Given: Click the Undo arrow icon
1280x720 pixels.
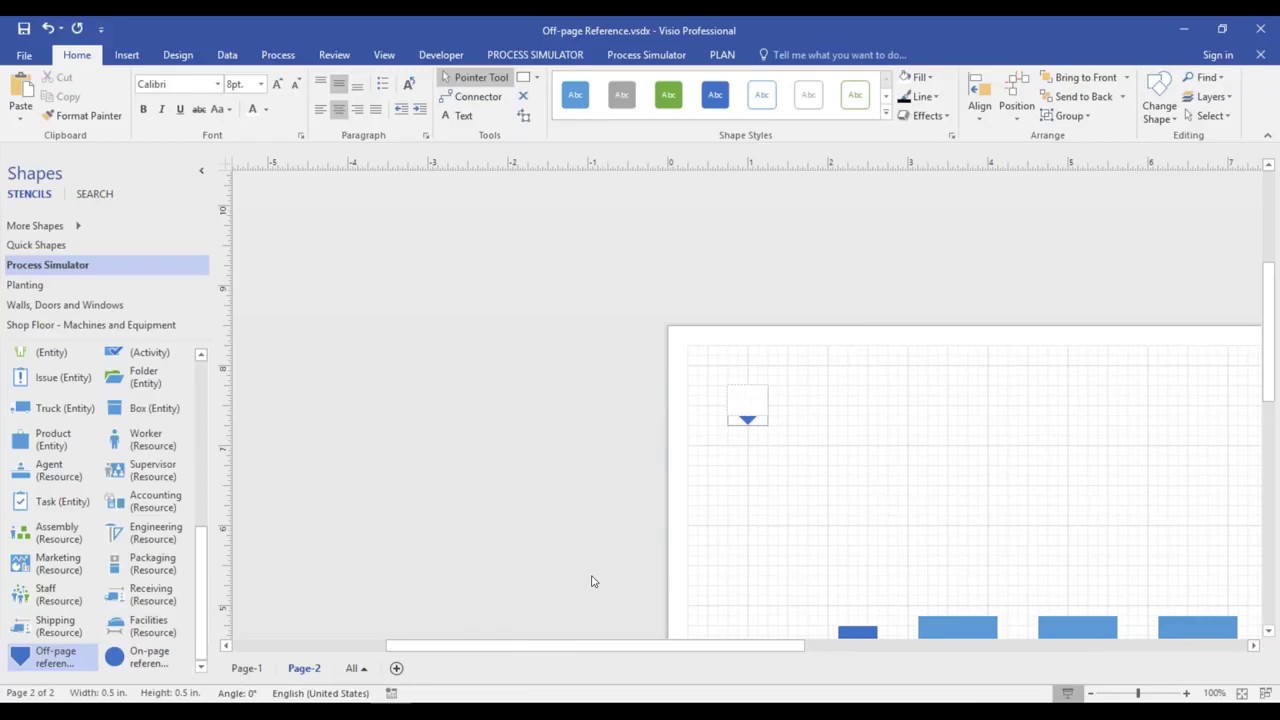Looking at the screenshot, I should coord(48,29).
